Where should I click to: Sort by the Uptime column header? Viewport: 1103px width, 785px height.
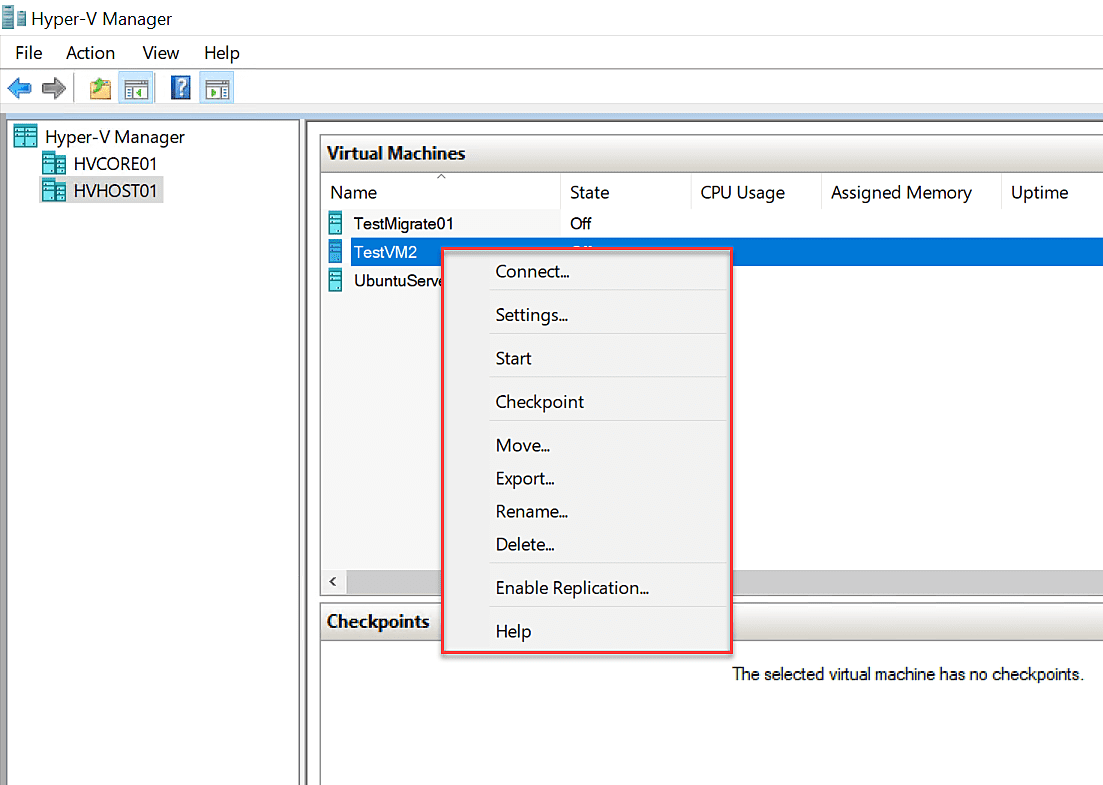pyautogui.click(x=1052, y=192)
